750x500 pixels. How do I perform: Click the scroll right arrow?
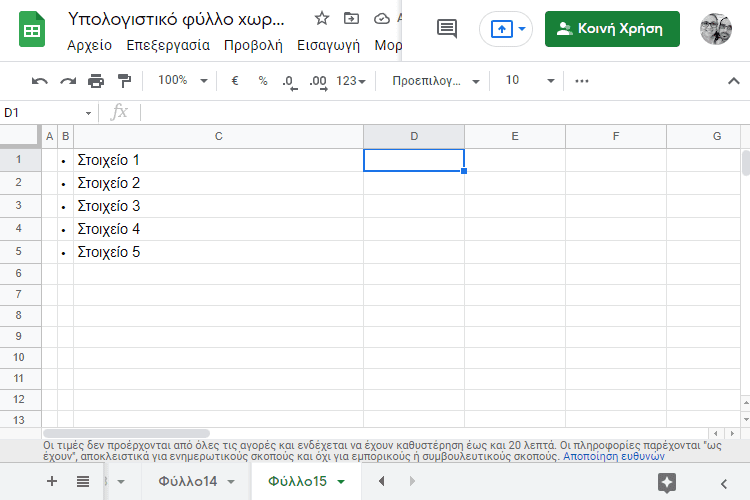[x=732, y=433]
